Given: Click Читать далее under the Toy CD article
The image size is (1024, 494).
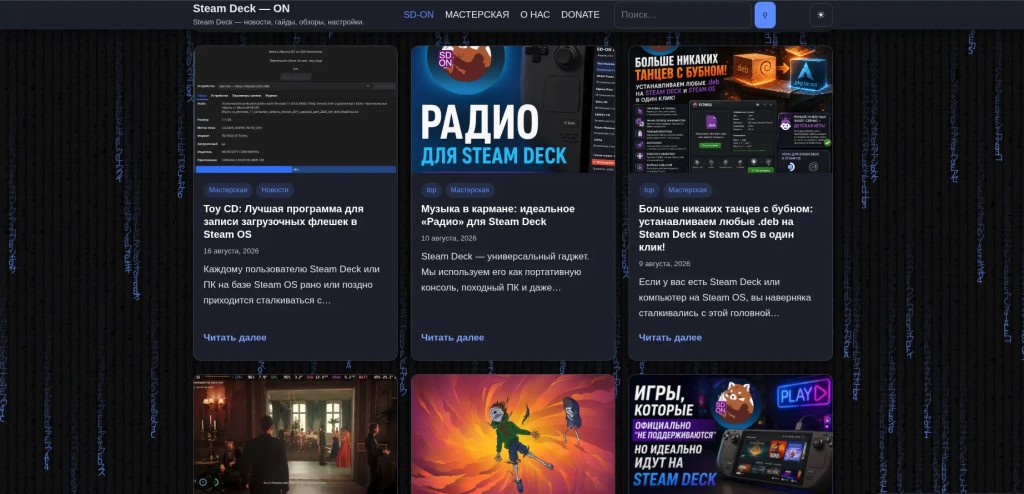Looking at the screenshot, I should point(234,337).
